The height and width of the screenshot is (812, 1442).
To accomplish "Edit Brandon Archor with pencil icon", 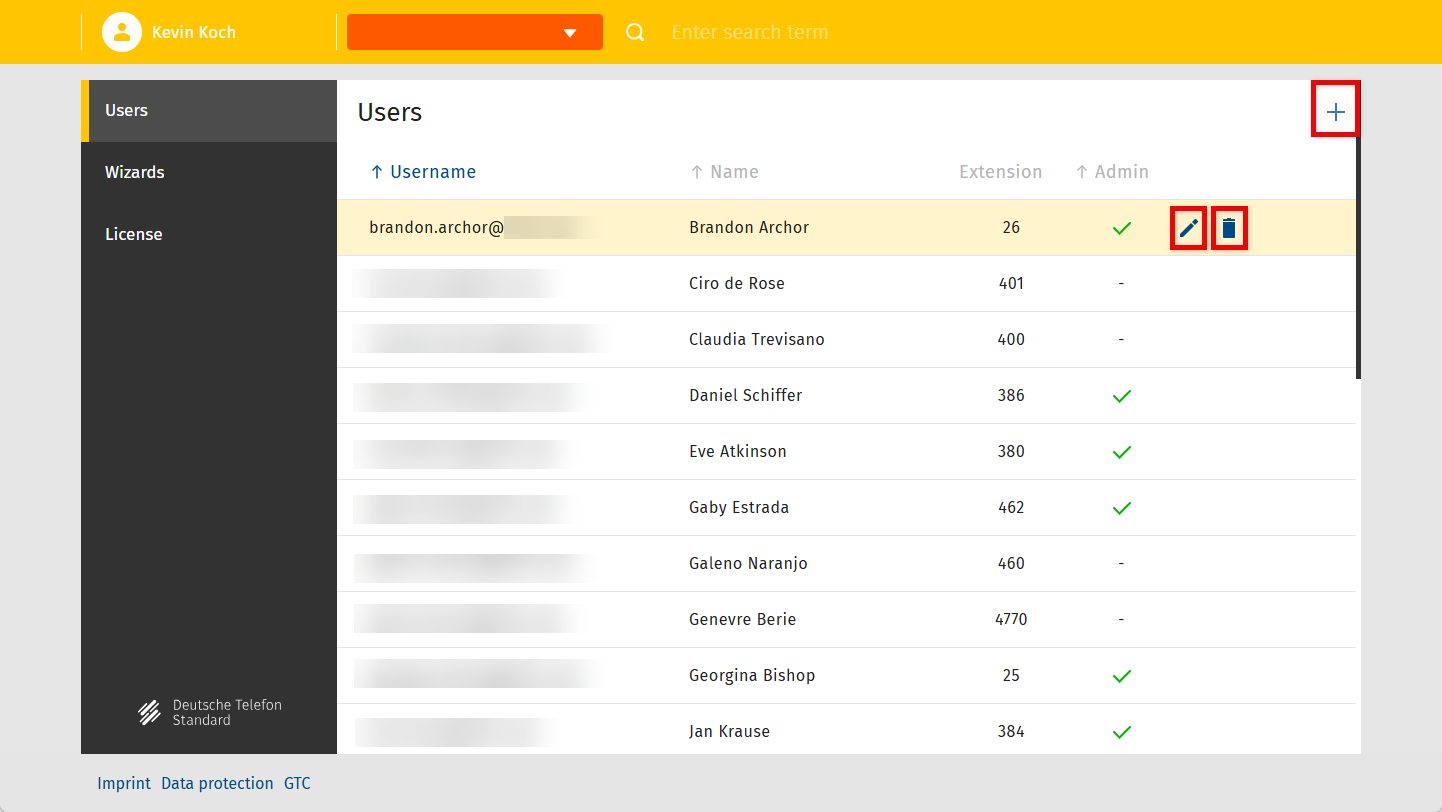I will tap(1188, 228).
